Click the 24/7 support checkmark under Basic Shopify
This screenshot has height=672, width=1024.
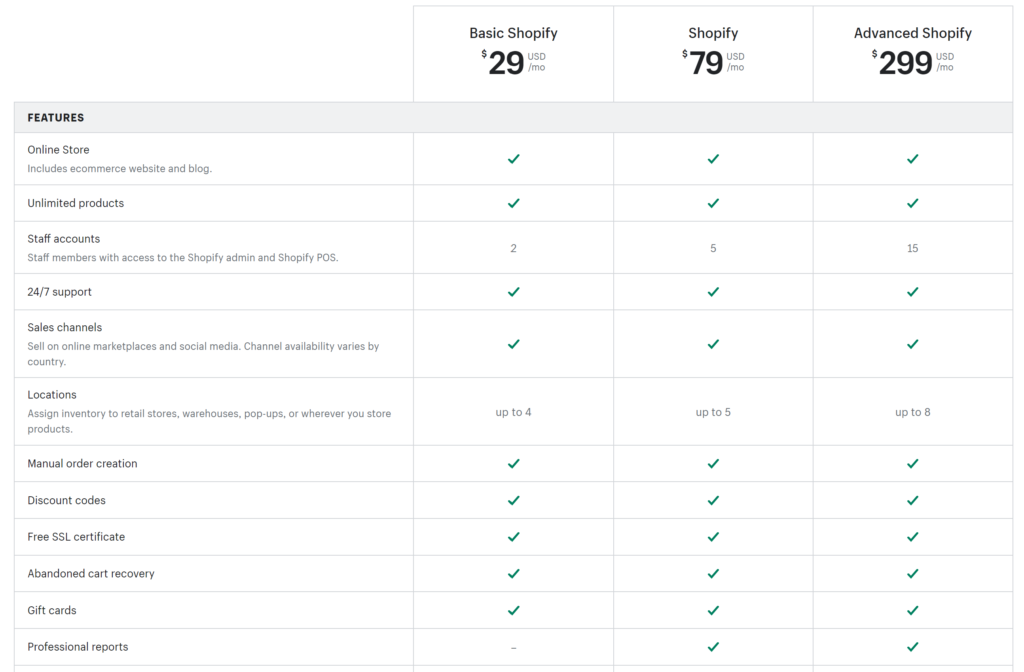click(513, 292)
